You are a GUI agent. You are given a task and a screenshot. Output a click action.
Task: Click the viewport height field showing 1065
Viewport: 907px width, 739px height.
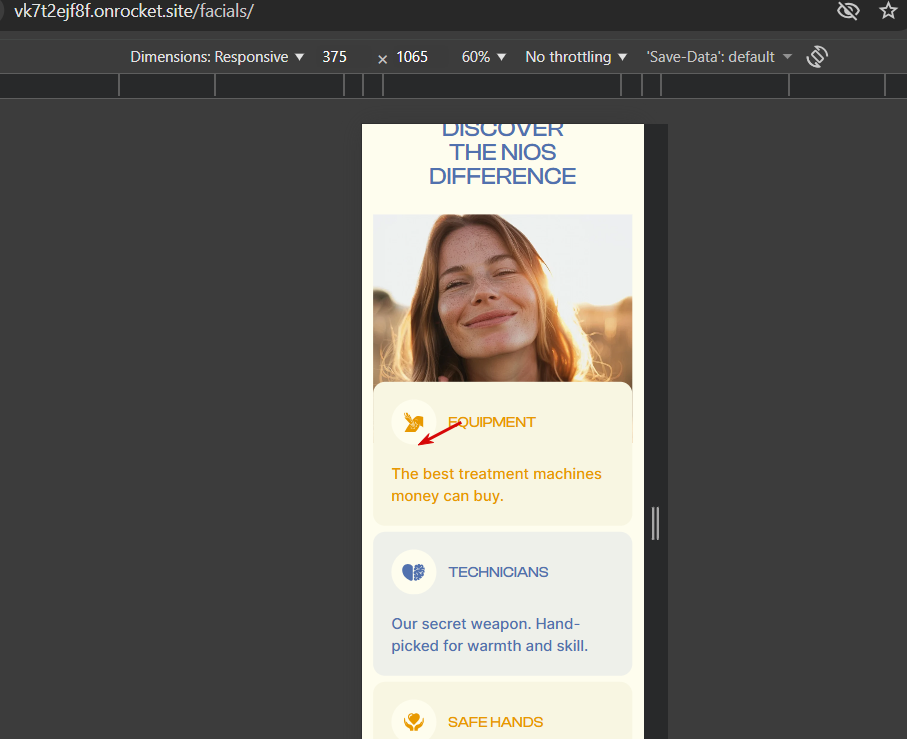412,57
